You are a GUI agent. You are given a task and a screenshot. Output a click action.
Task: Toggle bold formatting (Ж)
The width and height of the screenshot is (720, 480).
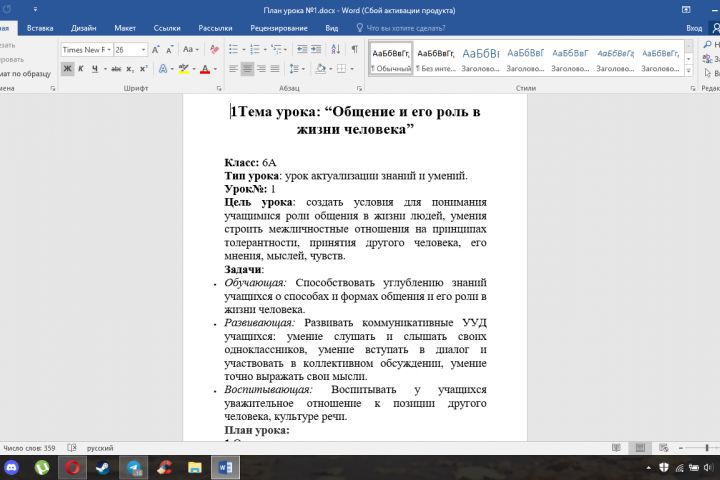(68, 69)
